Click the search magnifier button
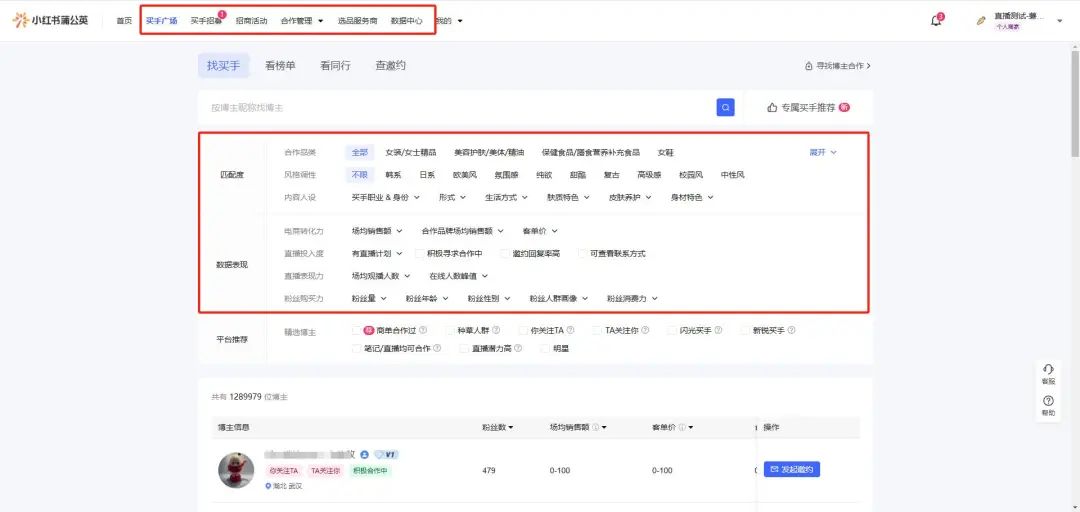 point(725,107)
